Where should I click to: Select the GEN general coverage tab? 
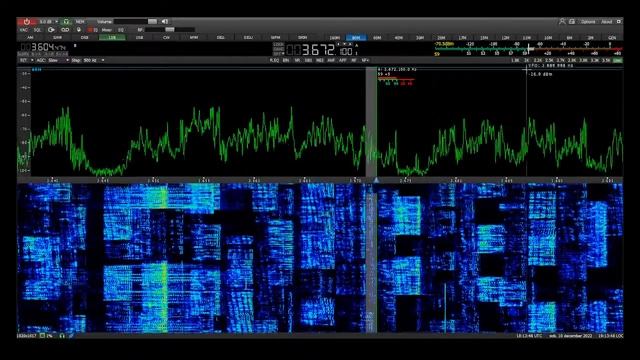click(612, 38)
